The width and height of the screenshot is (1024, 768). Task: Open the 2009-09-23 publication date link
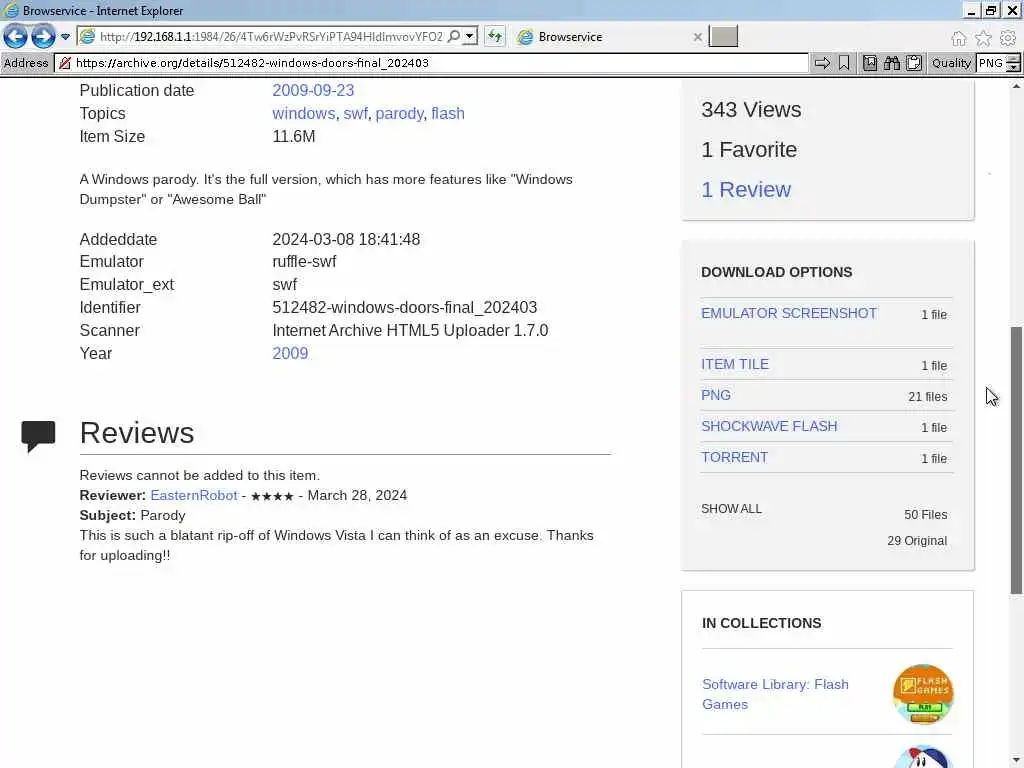coord(313,90)
